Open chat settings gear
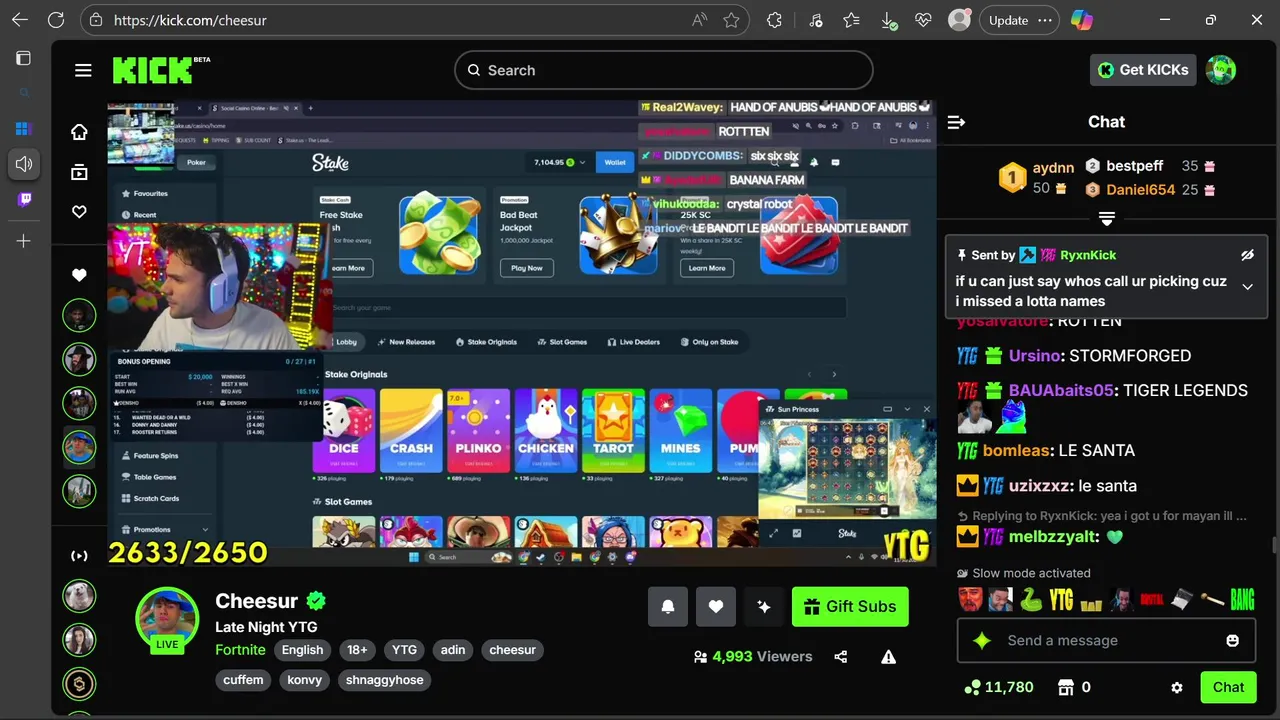 click(1177, 688)
